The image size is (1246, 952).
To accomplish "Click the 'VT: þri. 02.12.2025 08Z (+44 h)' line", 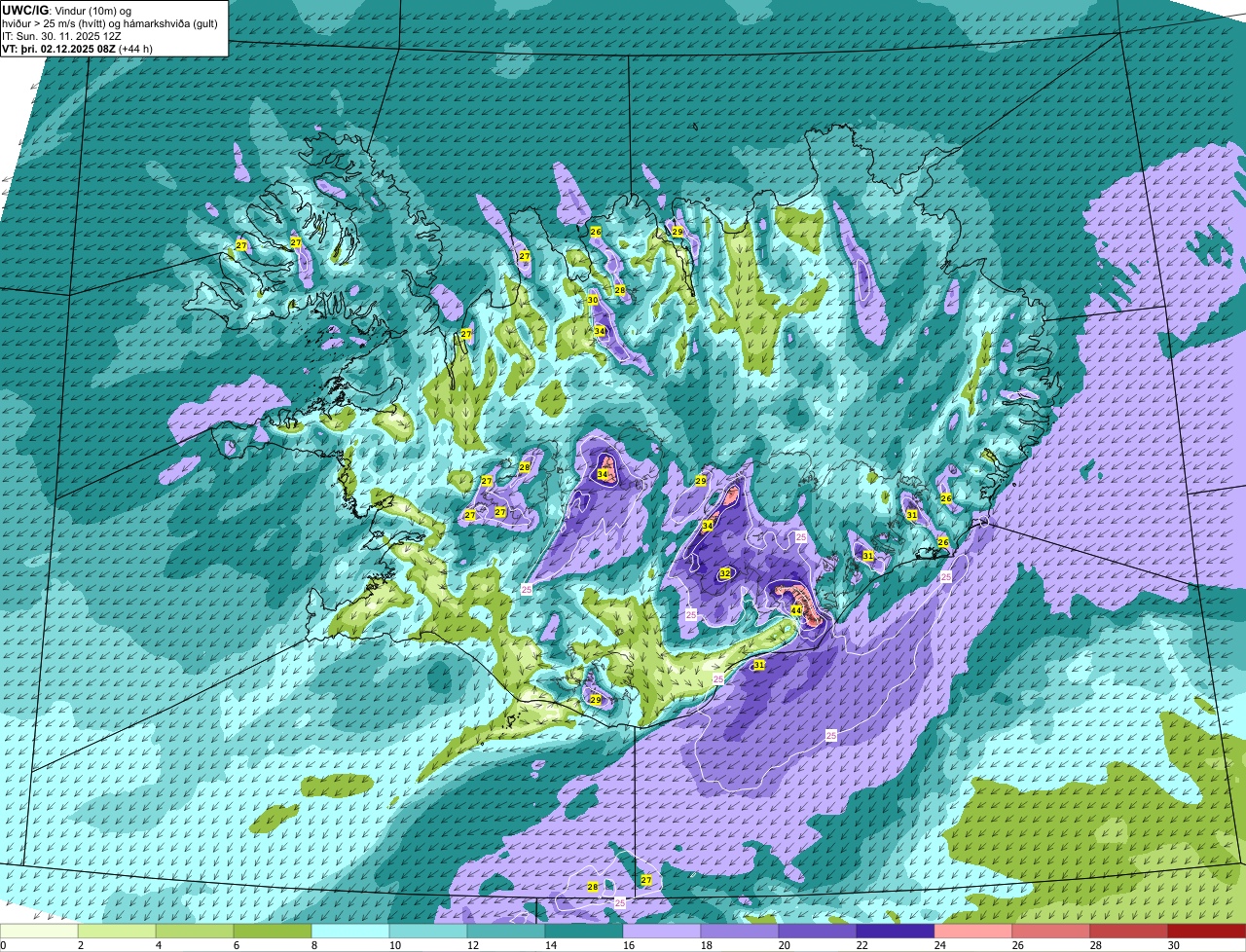I will 77,49.
